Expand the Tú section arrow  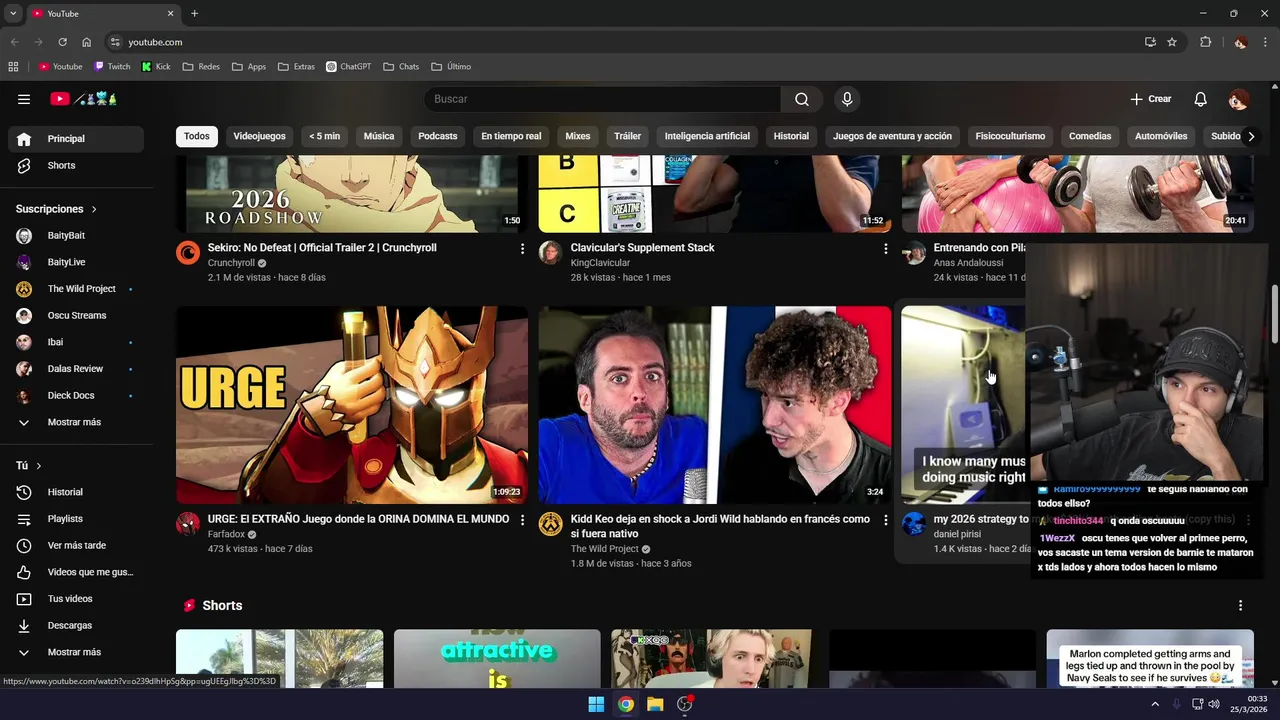click(x=39, y=466)
